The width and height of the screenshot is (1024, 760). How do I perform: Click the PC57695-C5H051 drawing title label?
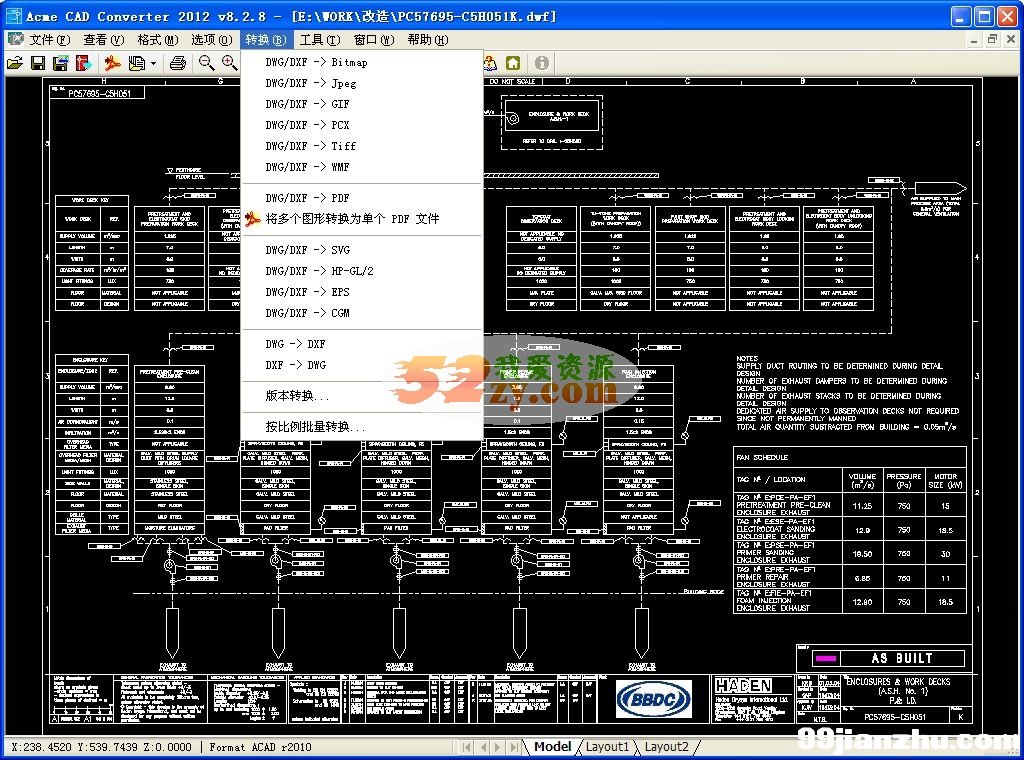pos(99,93)
